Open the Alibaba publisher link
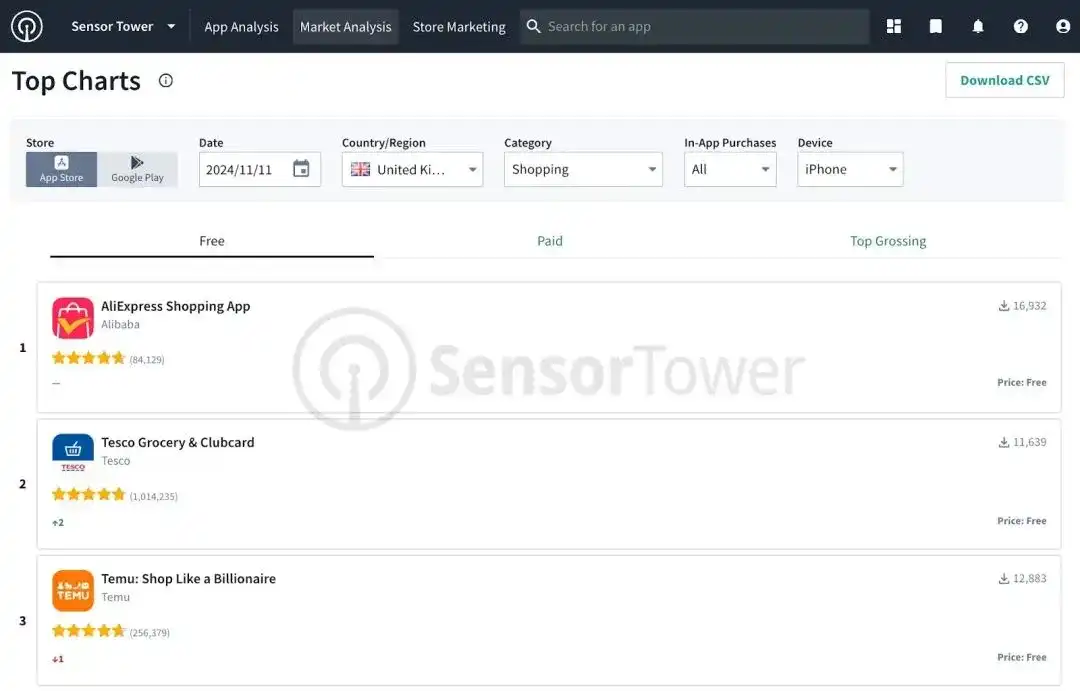The image size is (1080, 691). [x=121, y=324]
